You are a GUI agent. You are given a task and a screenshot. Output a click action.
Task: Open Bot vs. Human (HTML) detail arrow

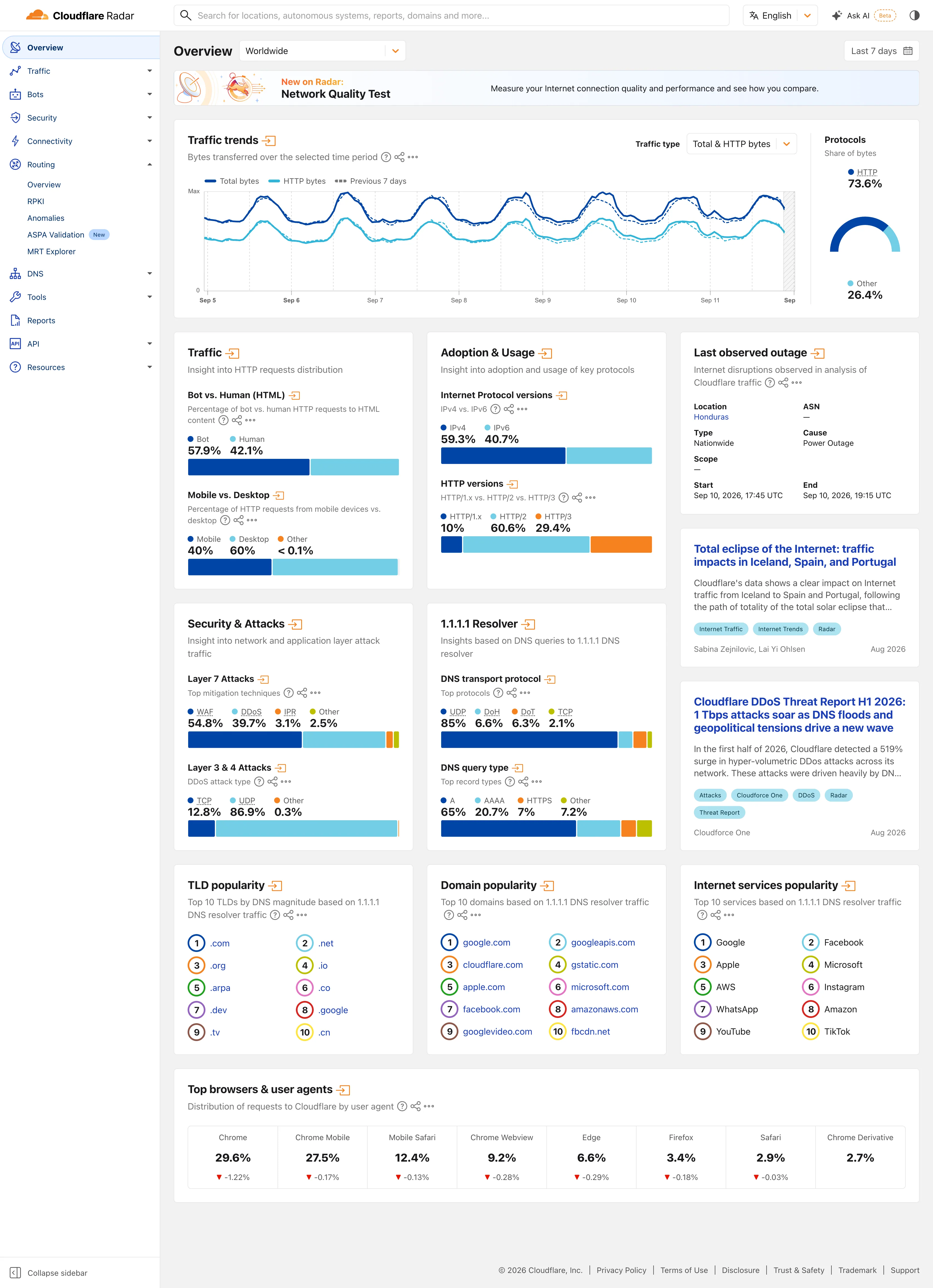[x=295, y=395]
